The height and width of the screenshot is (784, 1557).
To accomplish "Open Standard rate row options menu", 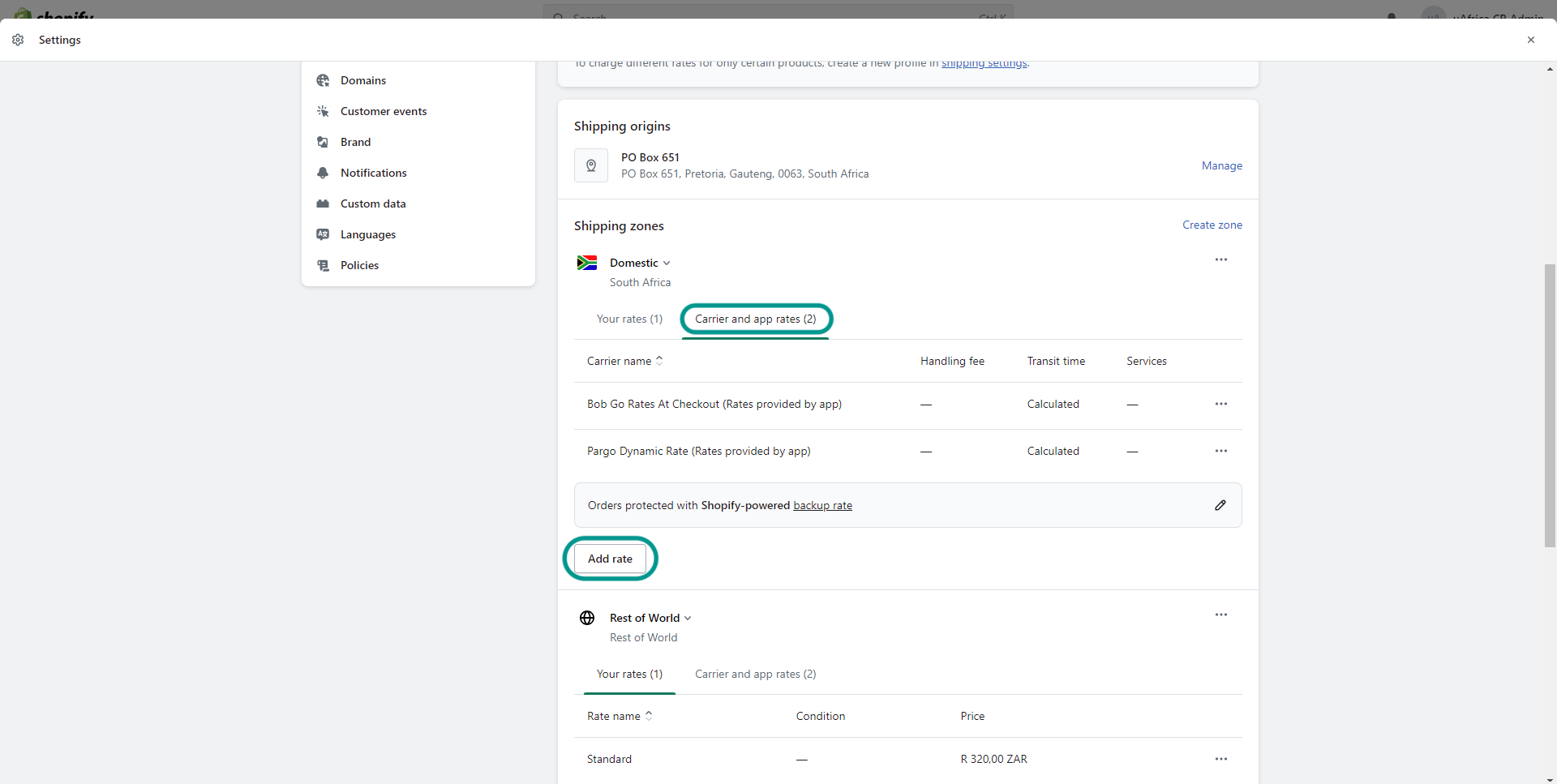I will tap(1221, 759).
